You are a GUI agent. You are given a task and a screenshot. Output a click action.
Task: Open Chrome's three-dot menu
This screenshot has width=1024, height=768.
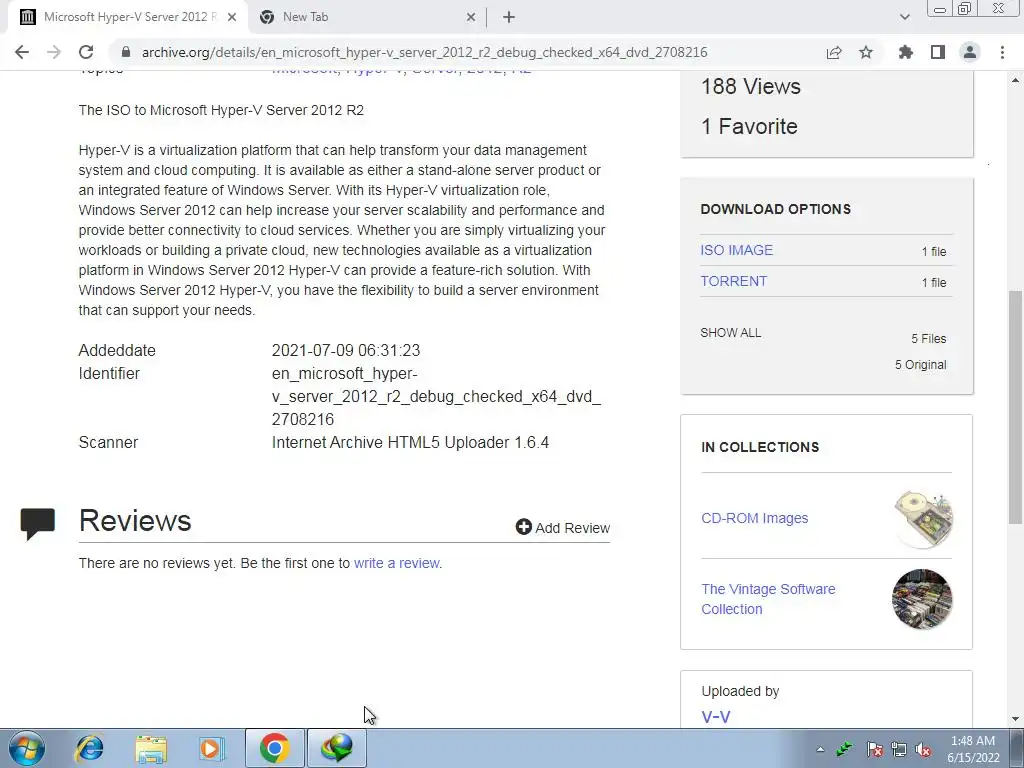pos(1002,52)
